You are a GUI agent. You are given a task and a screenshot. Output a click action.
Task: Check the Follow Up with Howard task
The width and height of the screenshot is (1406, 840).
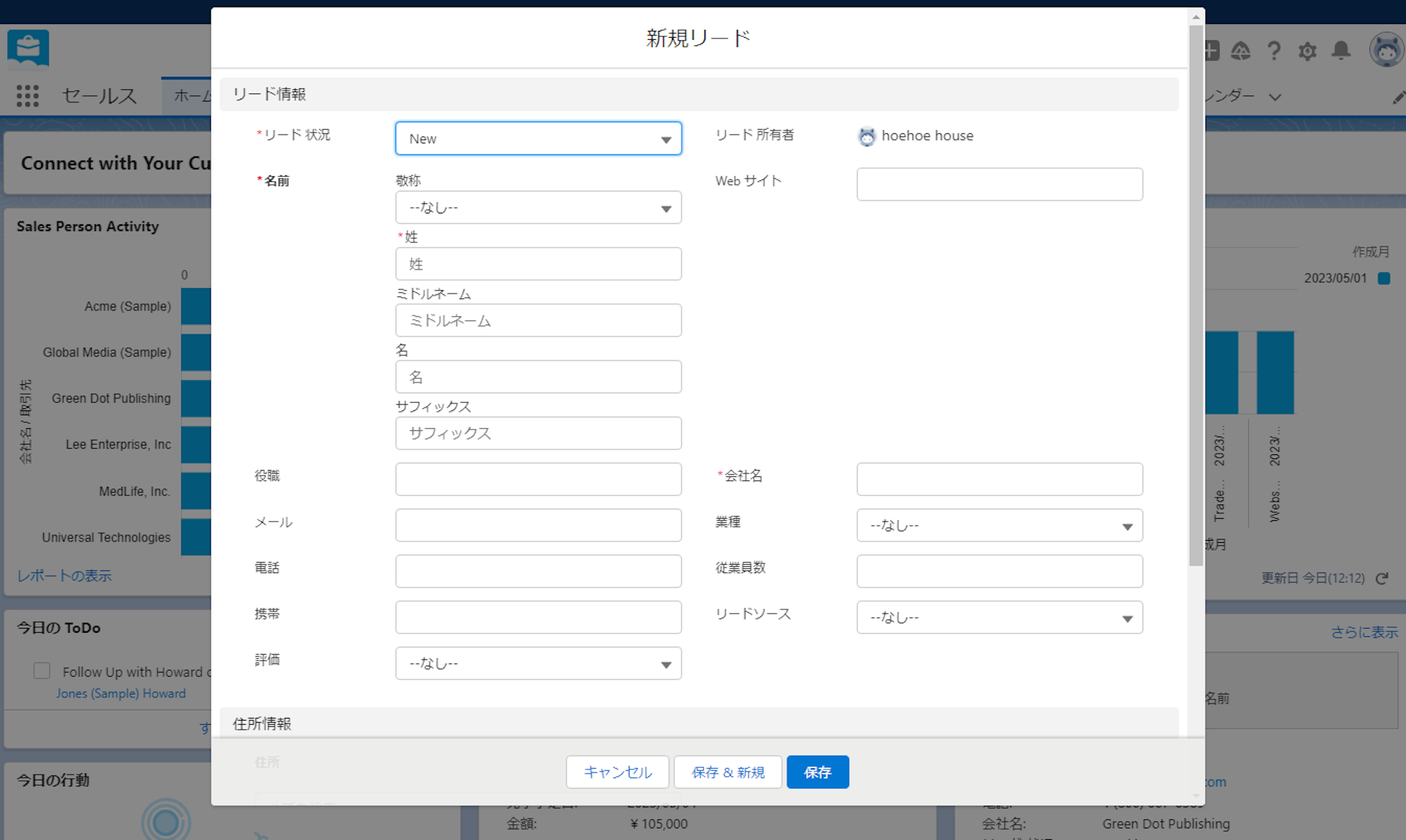coord(42,670)
